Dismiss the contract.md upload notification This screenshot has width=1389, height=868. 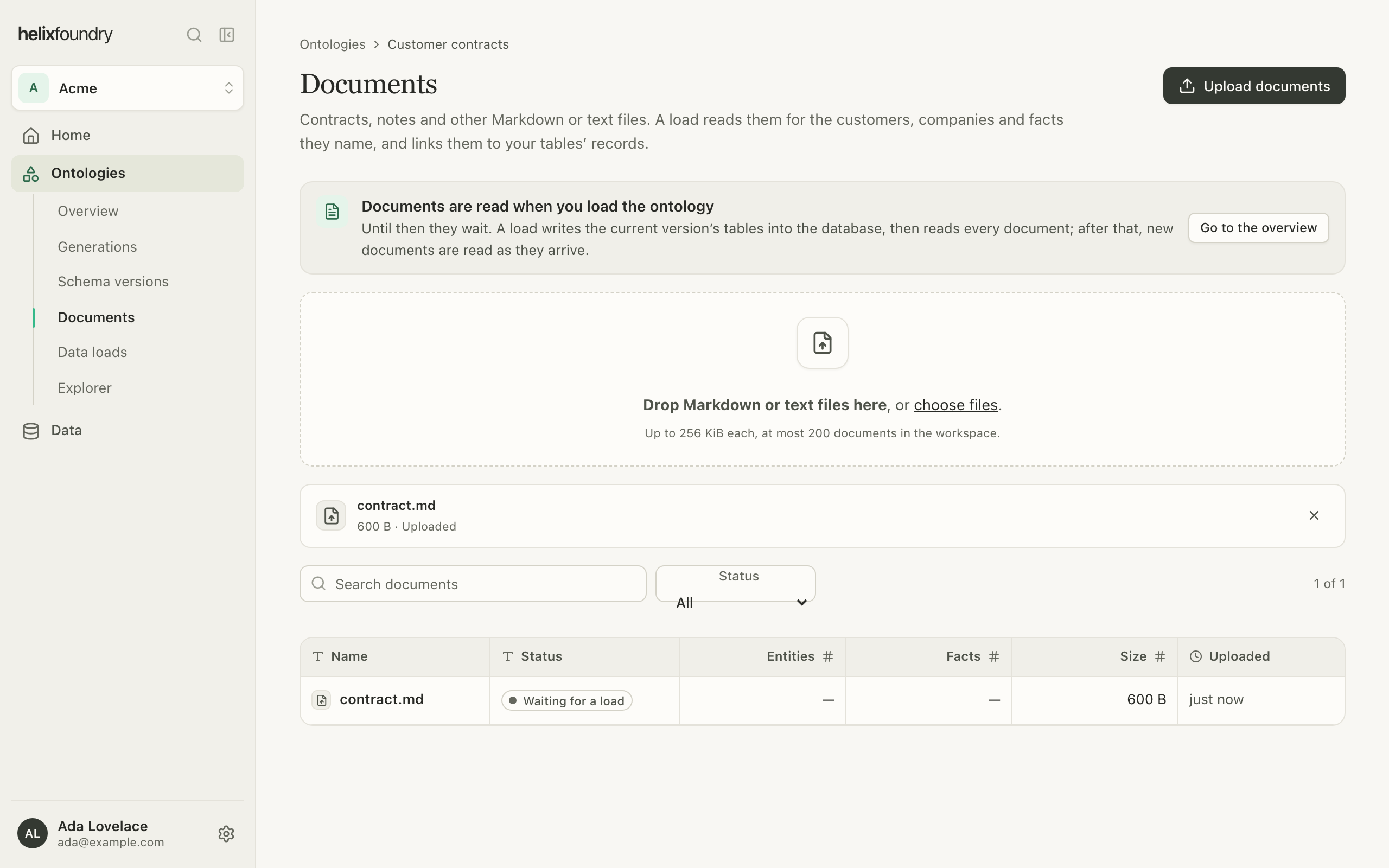click(x=1313, y=515)
